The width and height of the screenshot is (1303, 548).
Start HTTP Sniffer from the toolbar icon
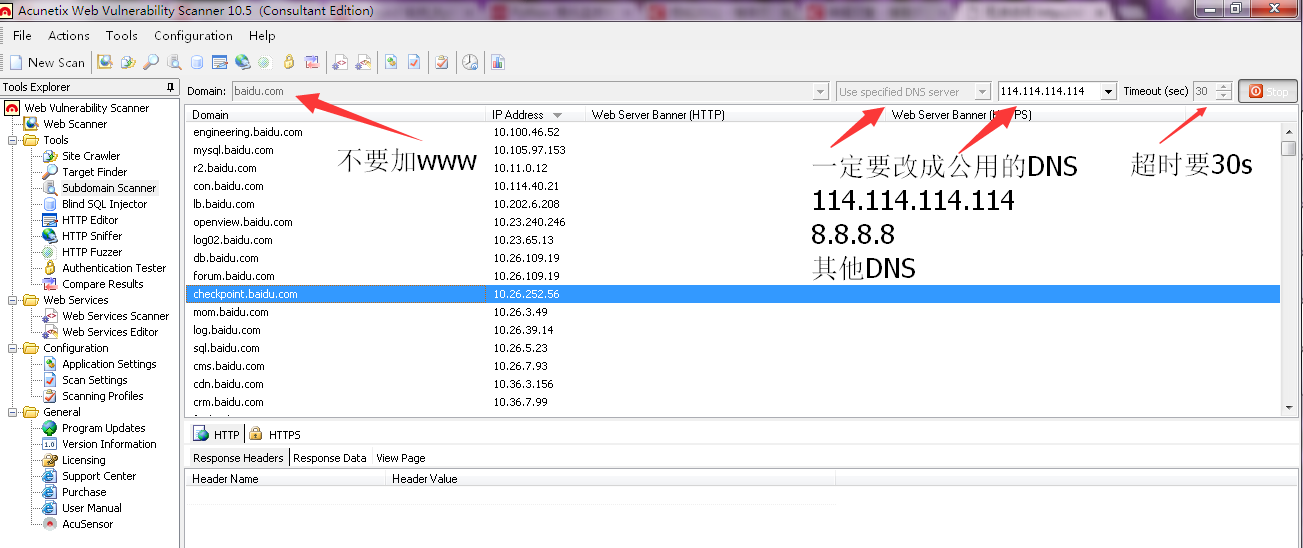click(243, 62)
